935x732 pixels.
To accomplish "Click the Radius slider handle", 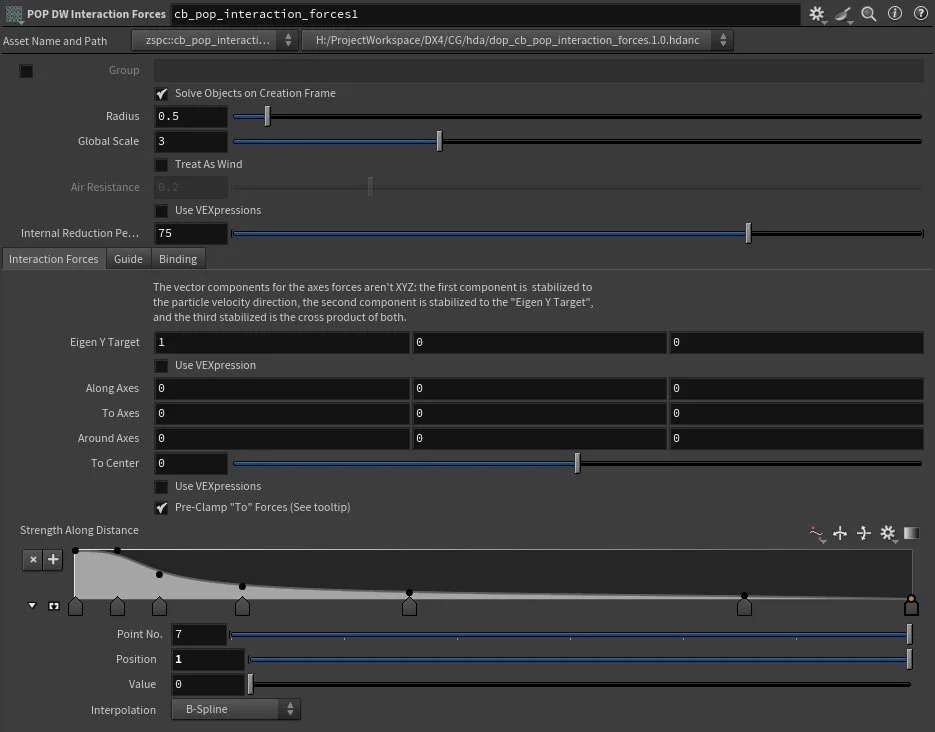I will 268,116.
